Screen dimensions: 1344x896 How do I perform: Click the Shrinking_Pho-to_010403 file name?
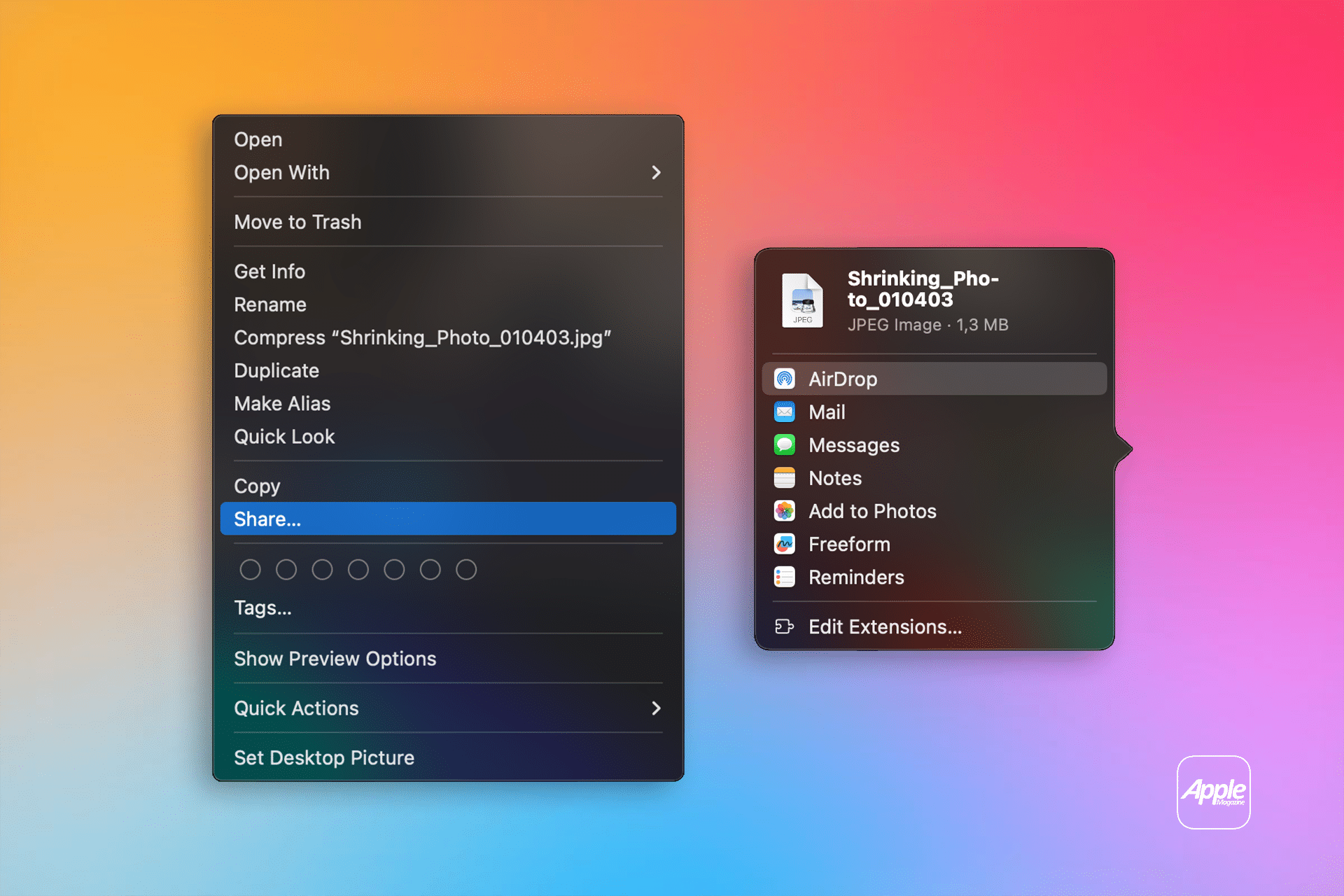923,288
